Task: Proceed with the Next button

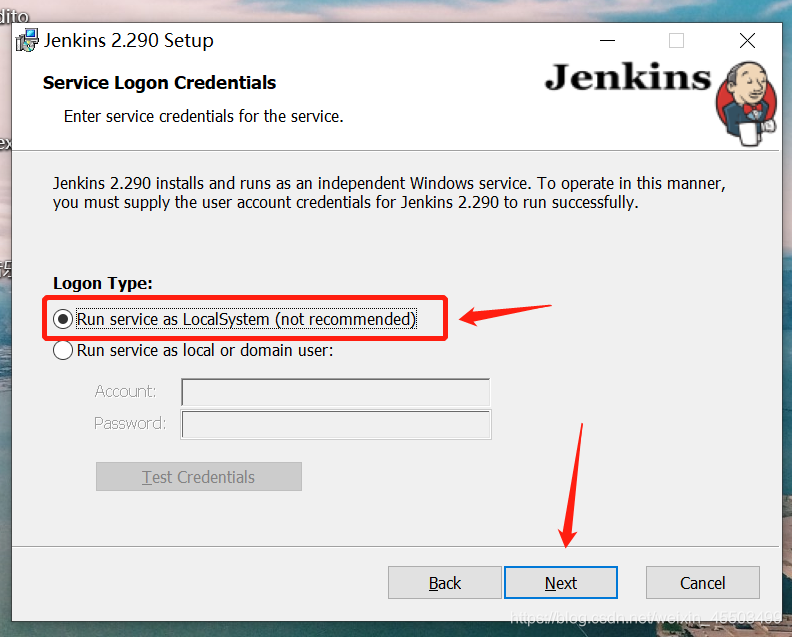Action: tap(561, 582)
